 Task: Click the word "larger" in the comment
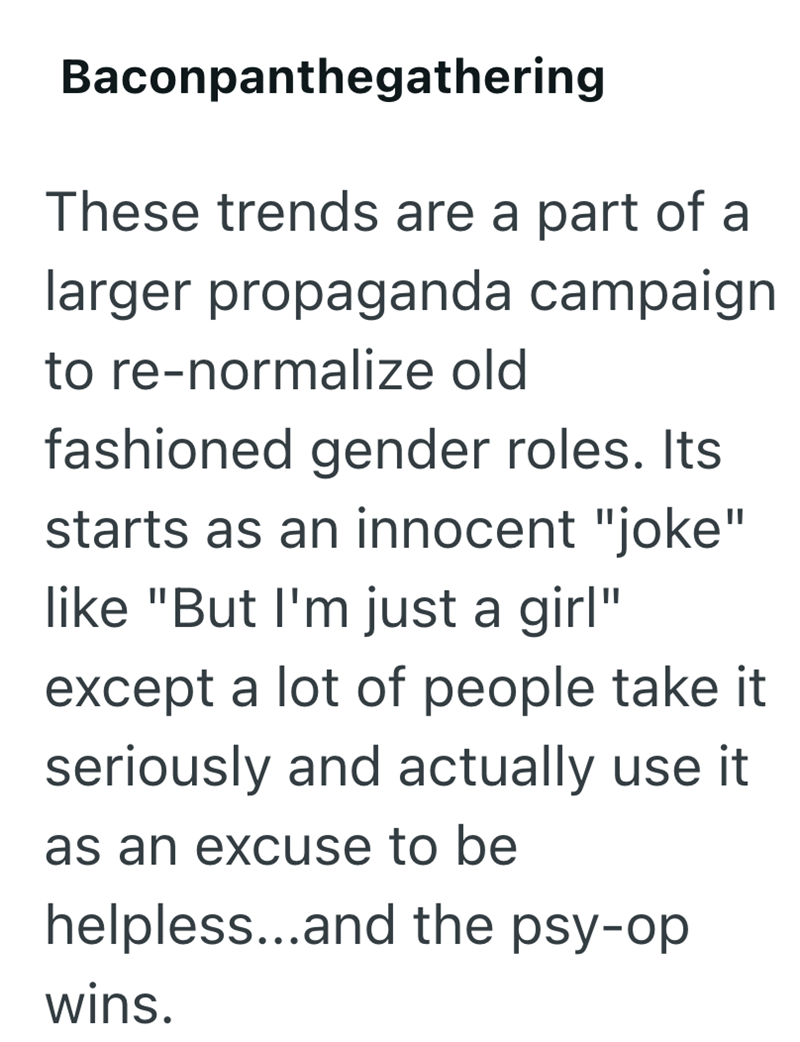[x=119, y=294]
